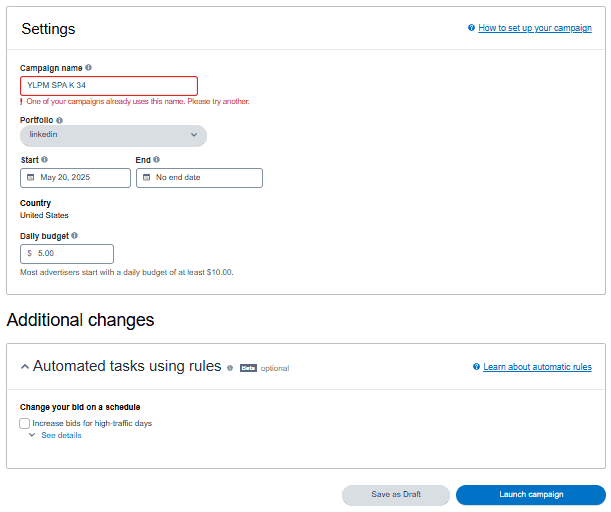Save the campaign as draft
This screenshot has width=611, height=512.
coord(396,494)
